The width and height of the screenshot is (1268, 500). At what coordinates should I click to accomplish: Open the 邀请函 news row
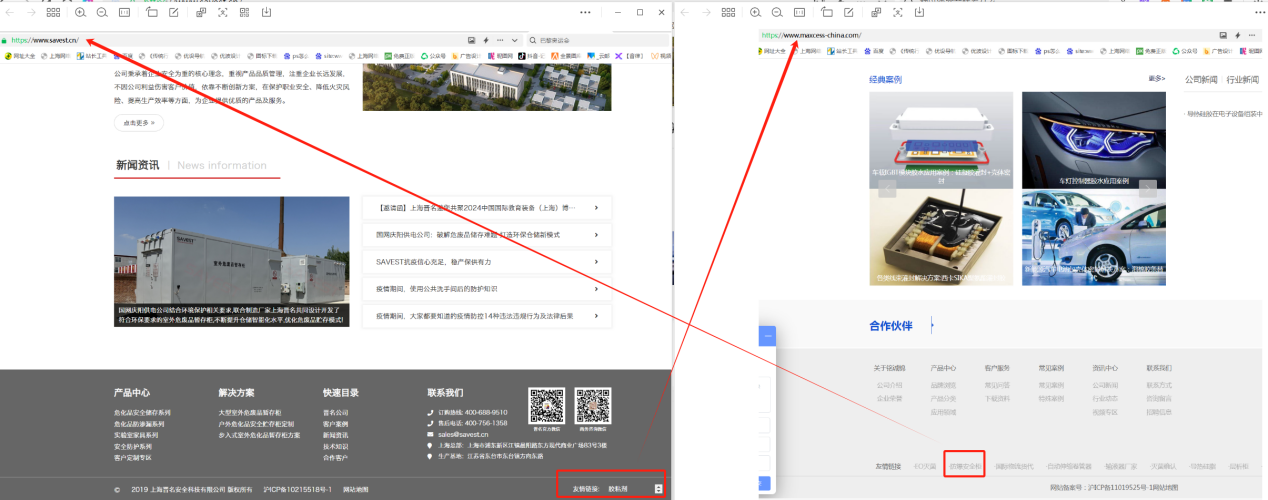[x=487, y=208]
